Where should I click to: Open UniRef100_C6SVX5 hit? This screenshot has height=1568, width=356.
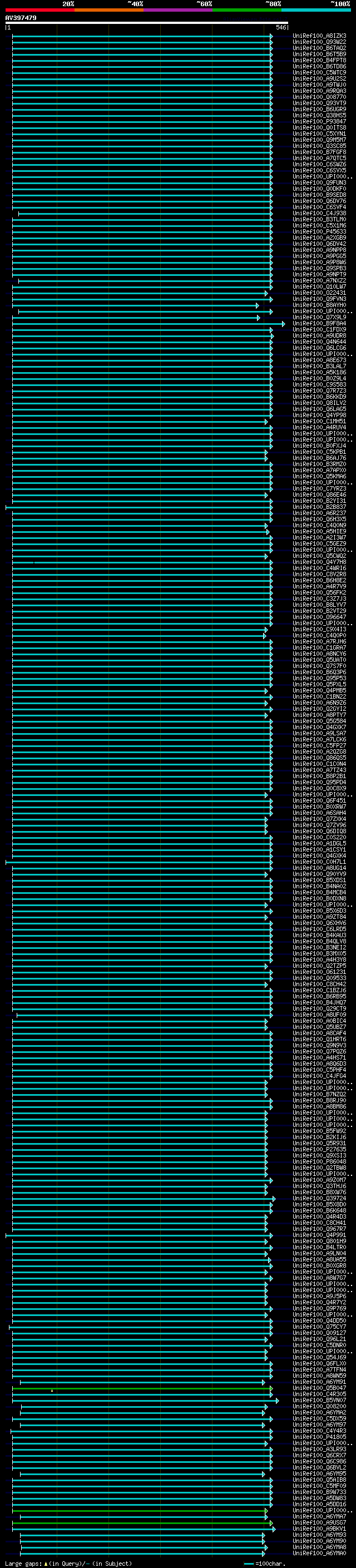319,170
